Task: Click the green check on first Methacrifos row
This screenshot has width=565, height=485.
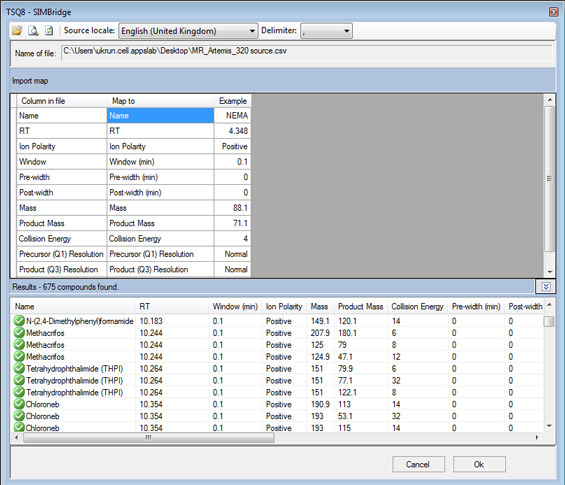Action: click(19, 333)
